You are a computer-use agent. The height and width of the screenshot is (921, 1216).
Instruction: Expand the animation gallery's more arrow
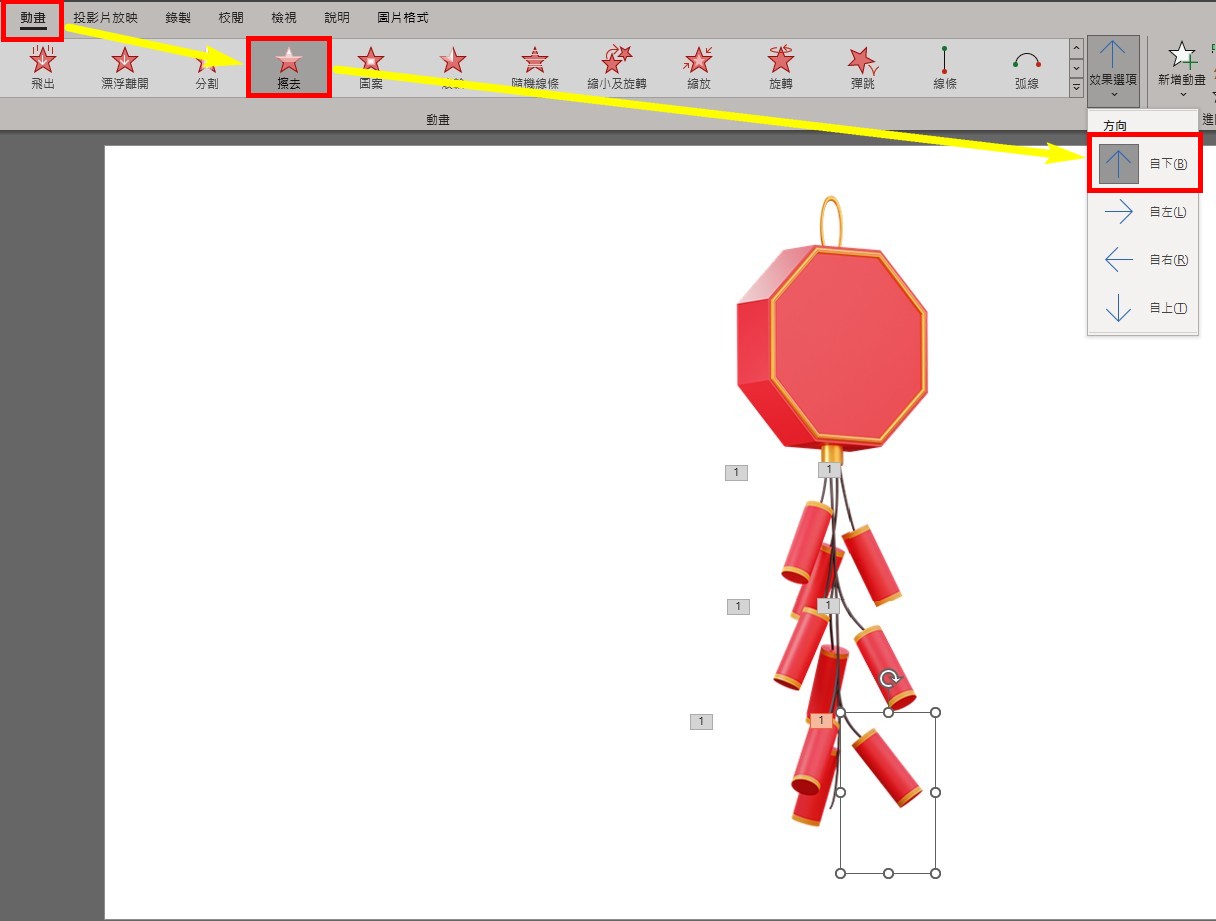1077,89
